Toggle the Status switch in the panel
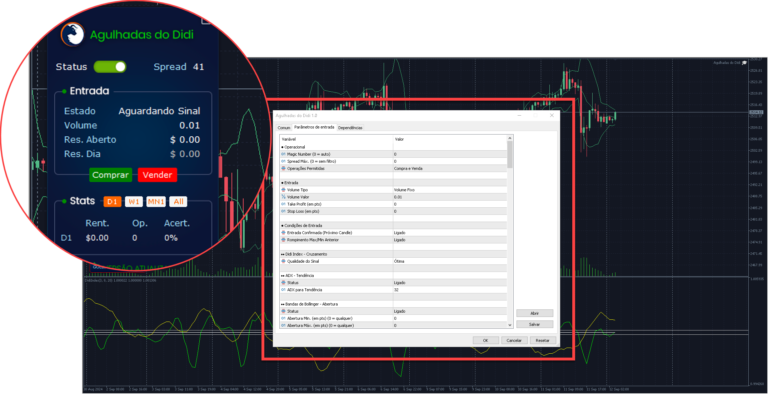This screenshot has height=394, width=768. (x=110, y=67)
